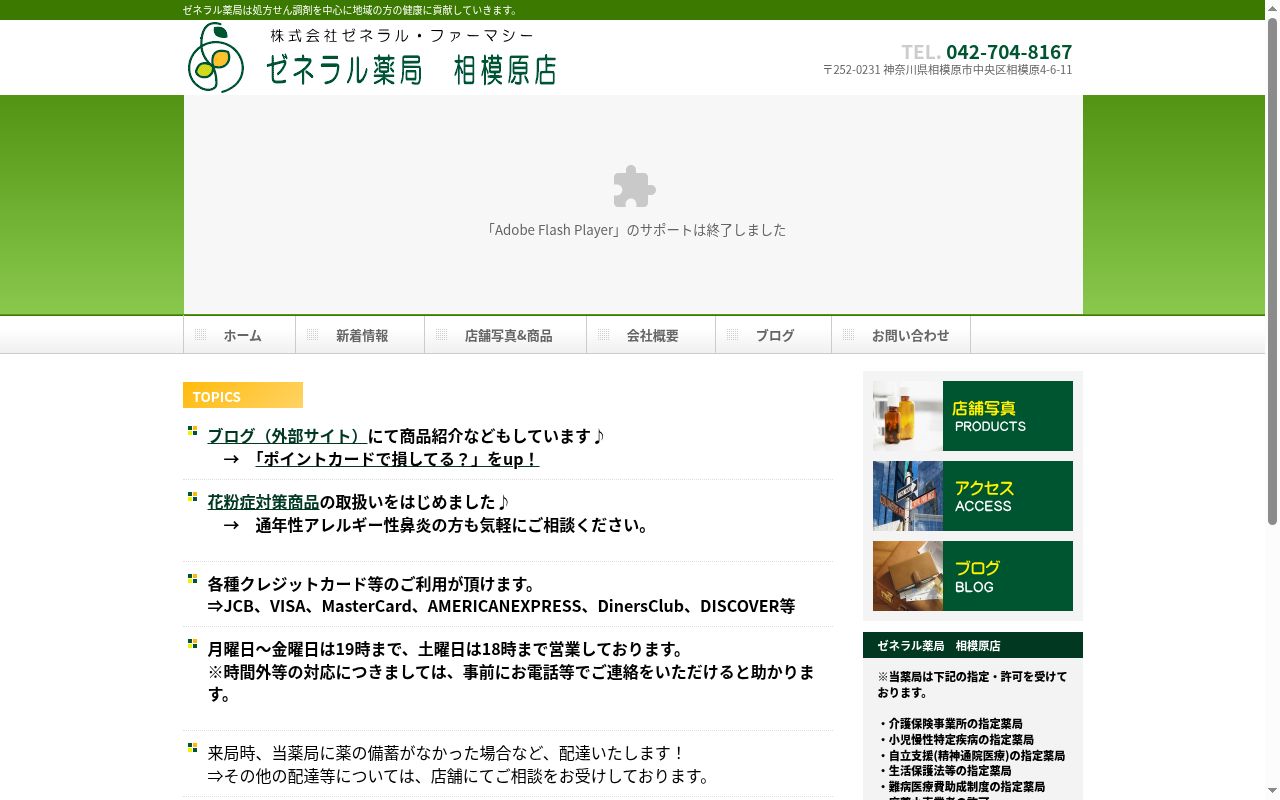The height and width of the screenshot is (800, 1280).
Task: Open the ホーム menu item
Action: (x=240, y=335)
